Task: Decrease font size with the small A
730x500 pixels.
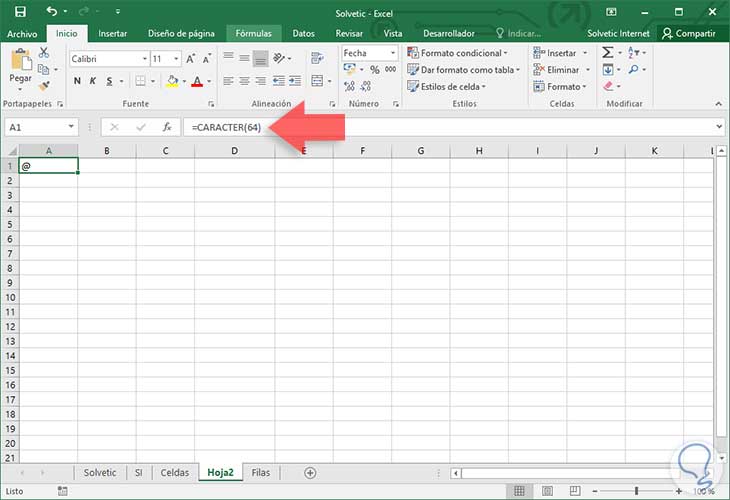Action: (x=207, y=59)
